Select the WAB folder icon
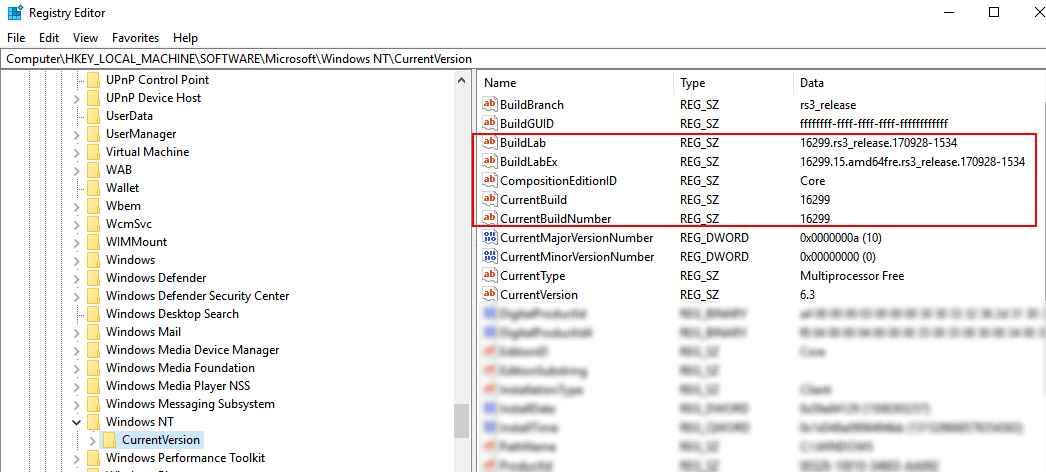Image resolution: width=1046 pixels, height=472 pixels. pyautogui.click(x=93, y=170)
